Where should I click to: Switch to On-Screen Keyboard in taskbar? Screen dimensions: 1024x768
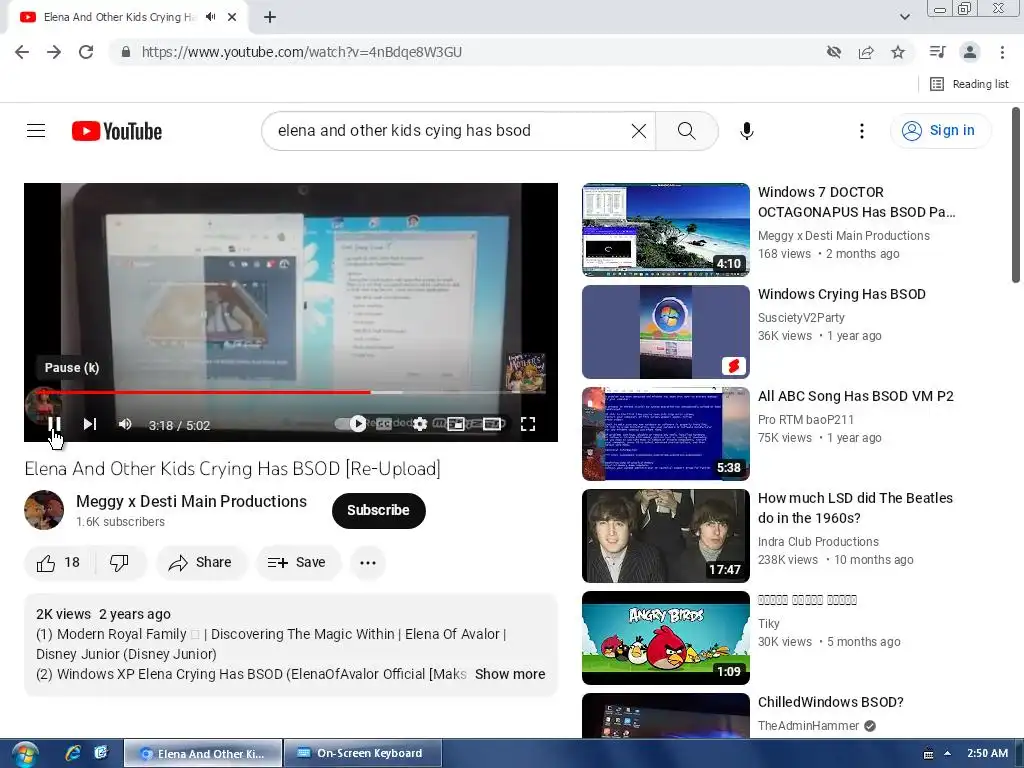pos(362,753)
